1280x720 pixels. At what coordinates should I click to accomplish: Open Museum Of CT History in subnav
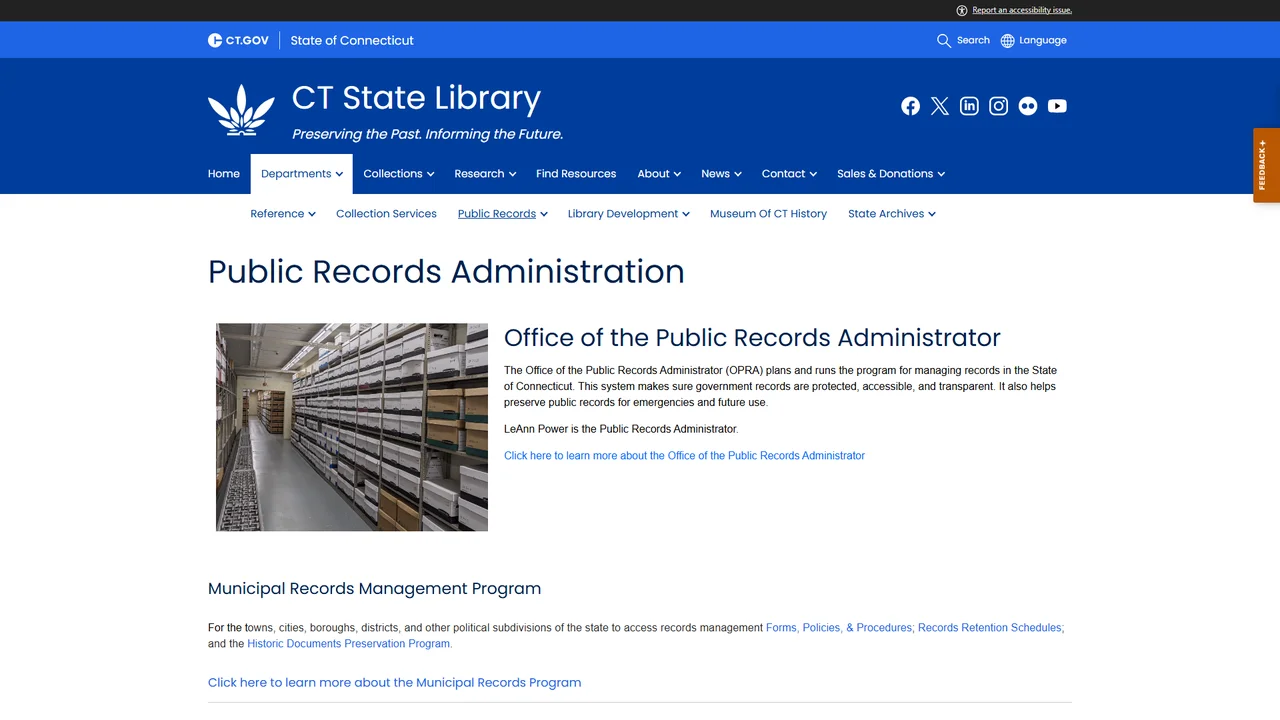[x=768, y=214]
